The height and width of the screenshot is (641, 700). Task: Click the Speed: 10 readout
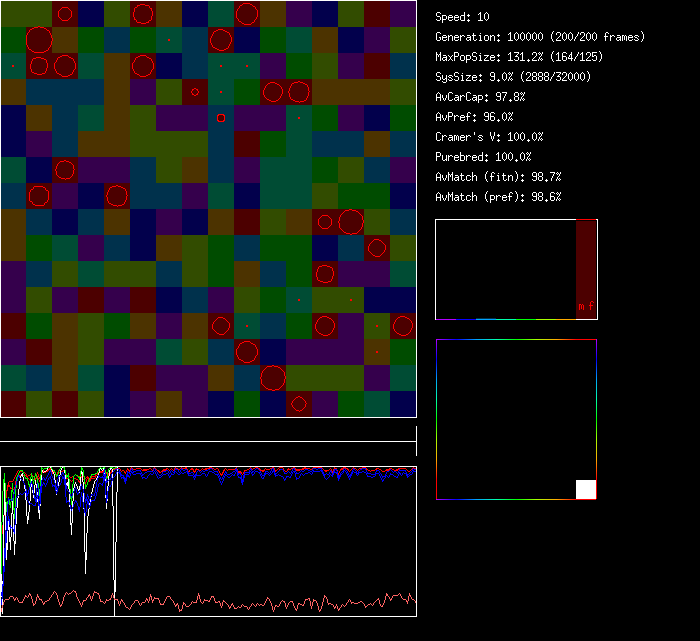(462, 17)
